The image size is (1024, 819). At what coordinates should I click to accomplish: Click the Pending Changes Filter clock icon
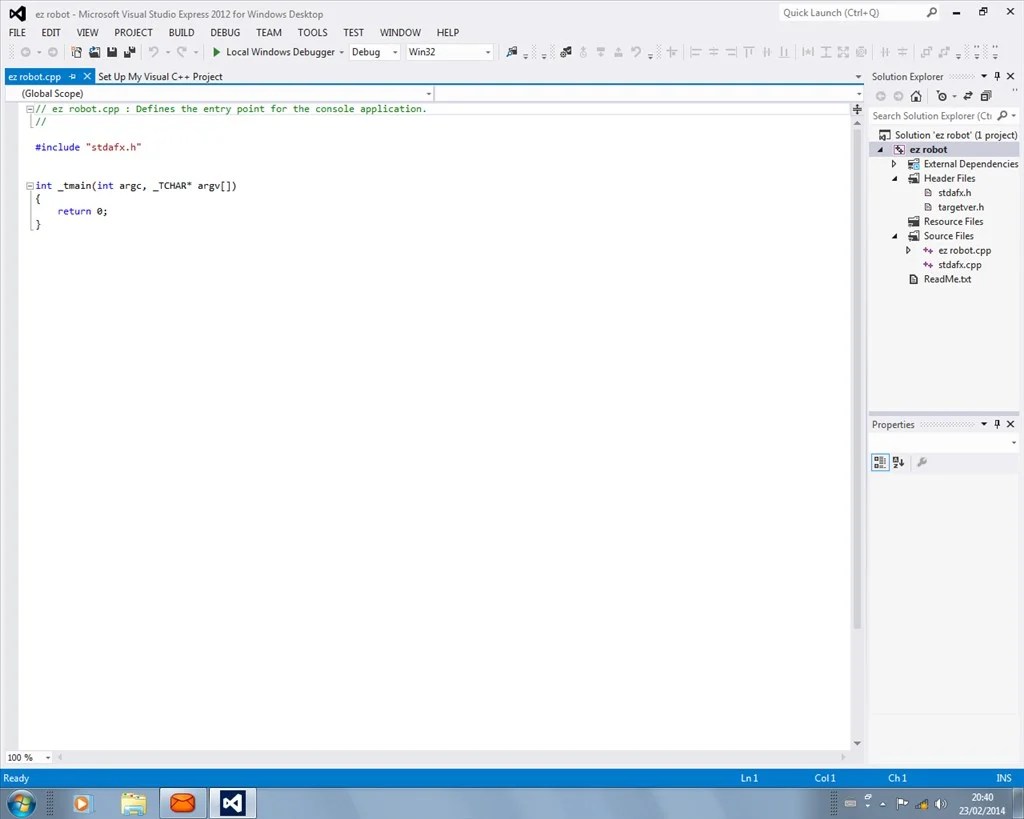pyautogui.click(x=942, y=96)
